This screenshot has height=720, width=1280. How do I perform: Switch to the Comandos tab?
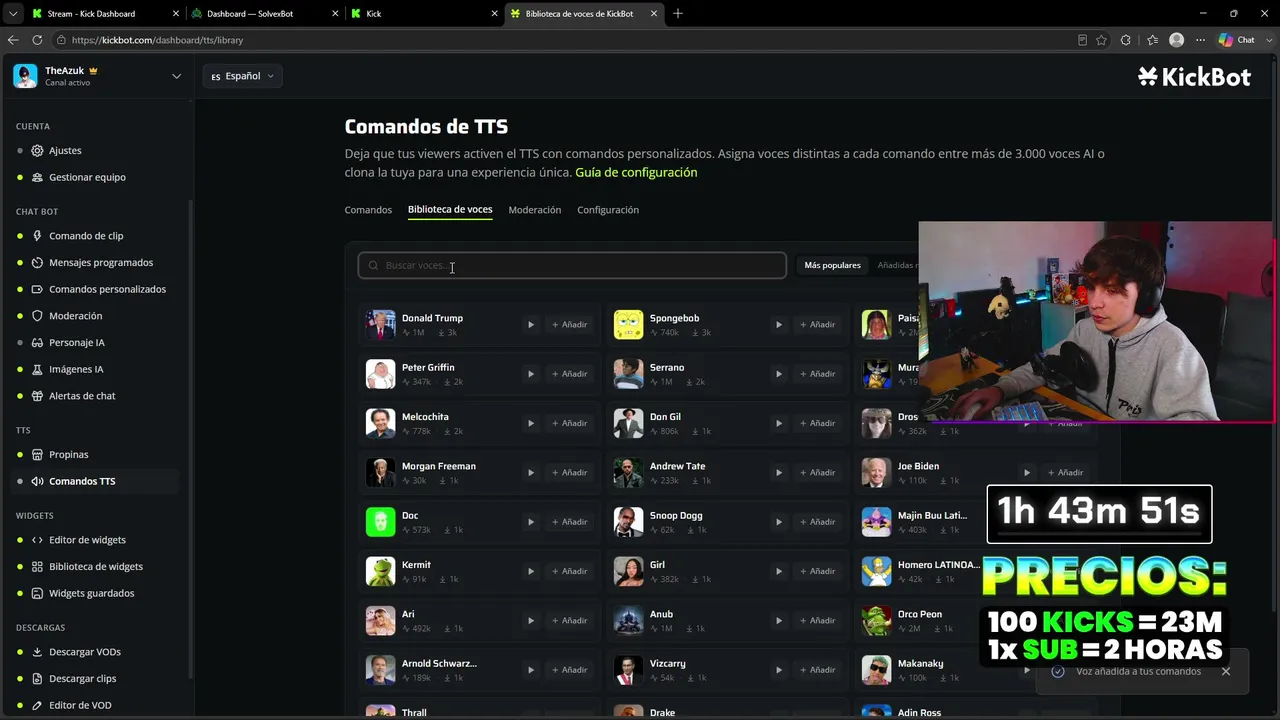click(368, 210)
